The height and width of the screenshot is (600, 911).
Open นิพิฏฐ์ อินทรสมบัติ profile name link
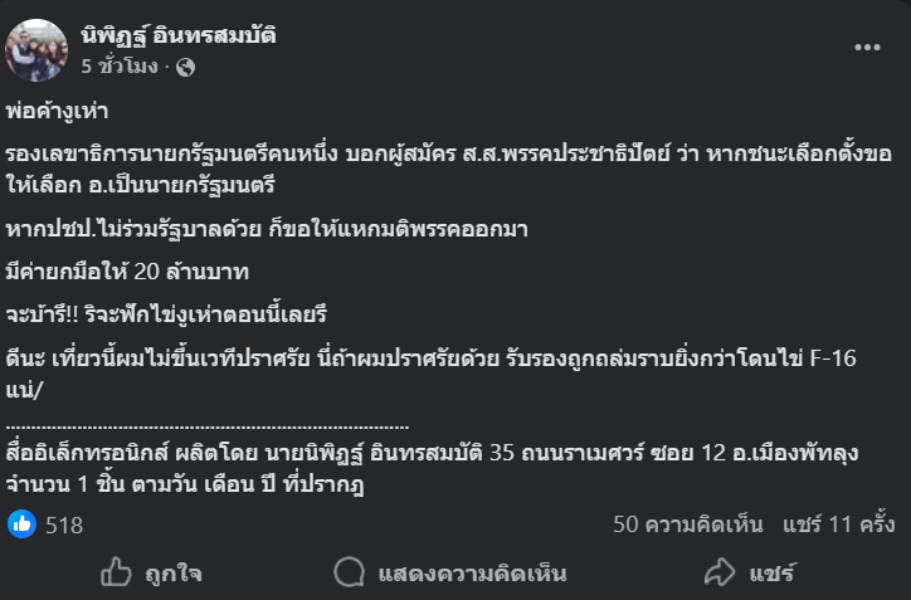pos(178,36)
